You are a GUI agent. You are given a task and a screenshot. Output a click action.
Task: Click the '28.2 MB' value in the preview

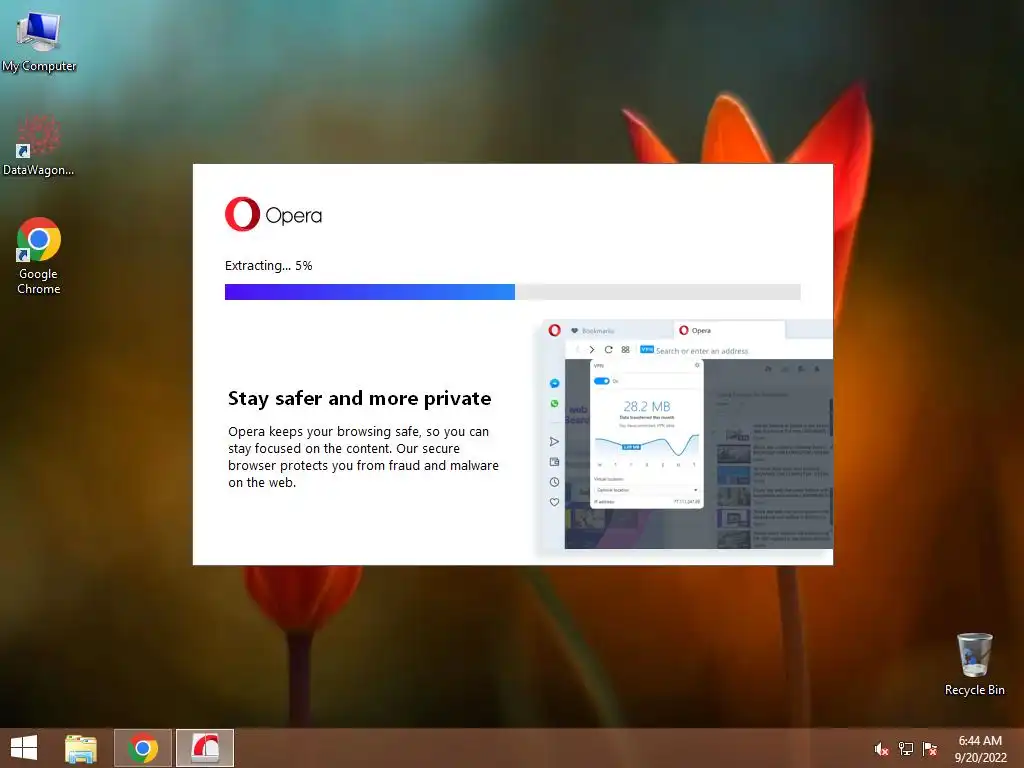tap(647, 406)
